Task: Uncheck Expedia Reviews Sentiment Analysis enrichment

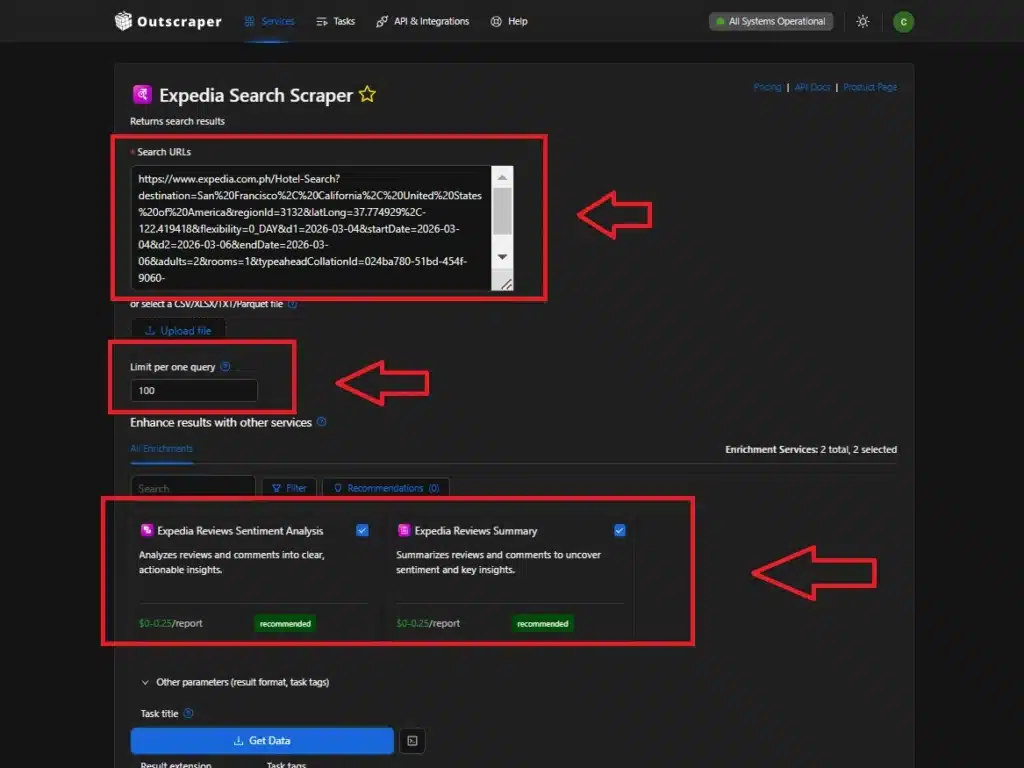Action: [x=362, y=530]
